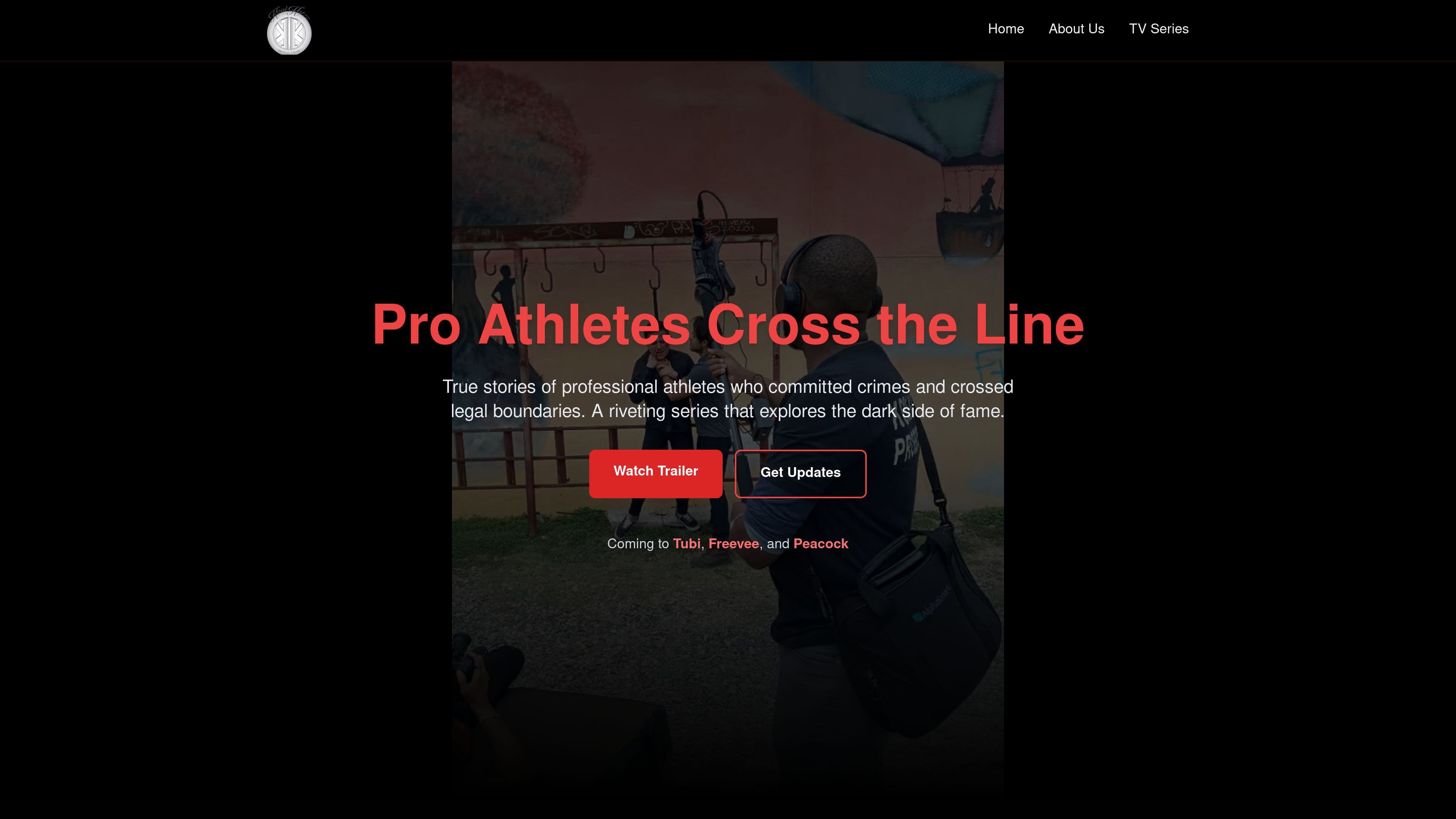Viewport: 1456px width, 819px height.
Task: Click the outlined Get Updates button
Action: 800,474
